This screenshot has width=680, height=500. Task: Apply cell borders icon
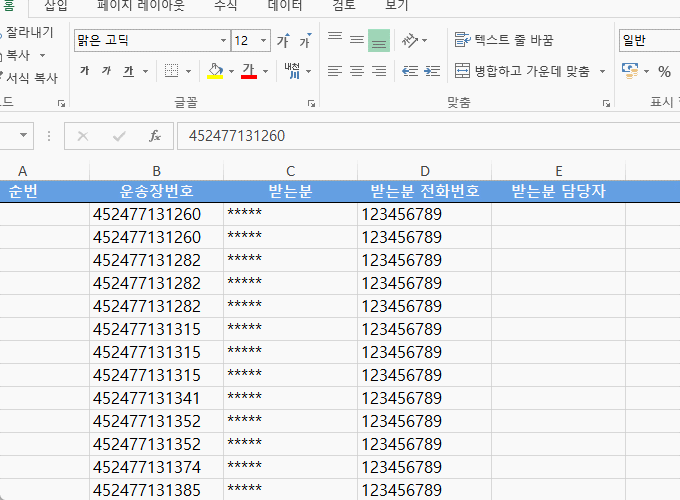coord(172,71)
